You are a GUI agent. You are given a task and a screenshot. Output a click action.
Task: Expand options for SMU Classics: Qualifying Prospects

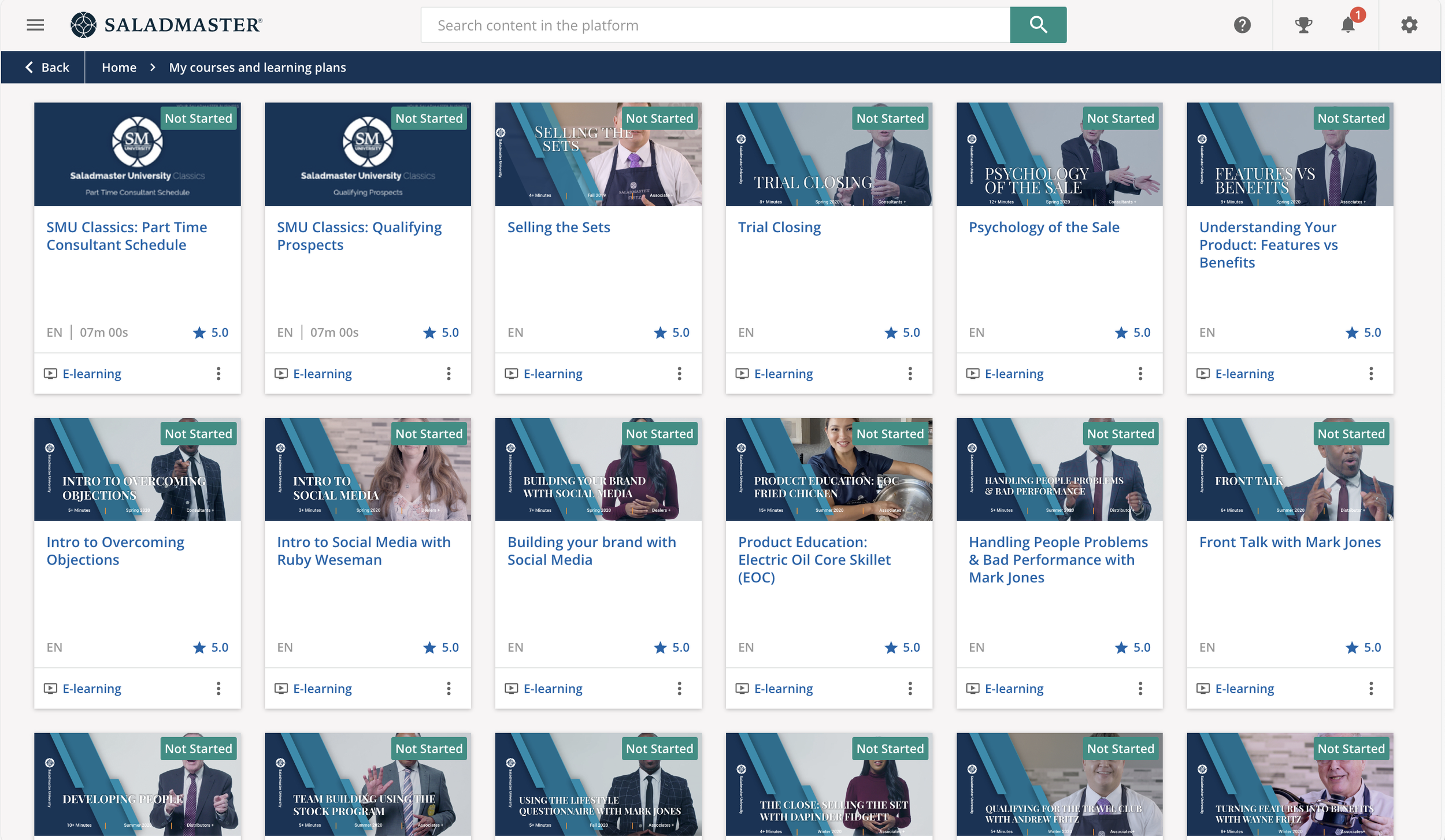tap(449, 374)
